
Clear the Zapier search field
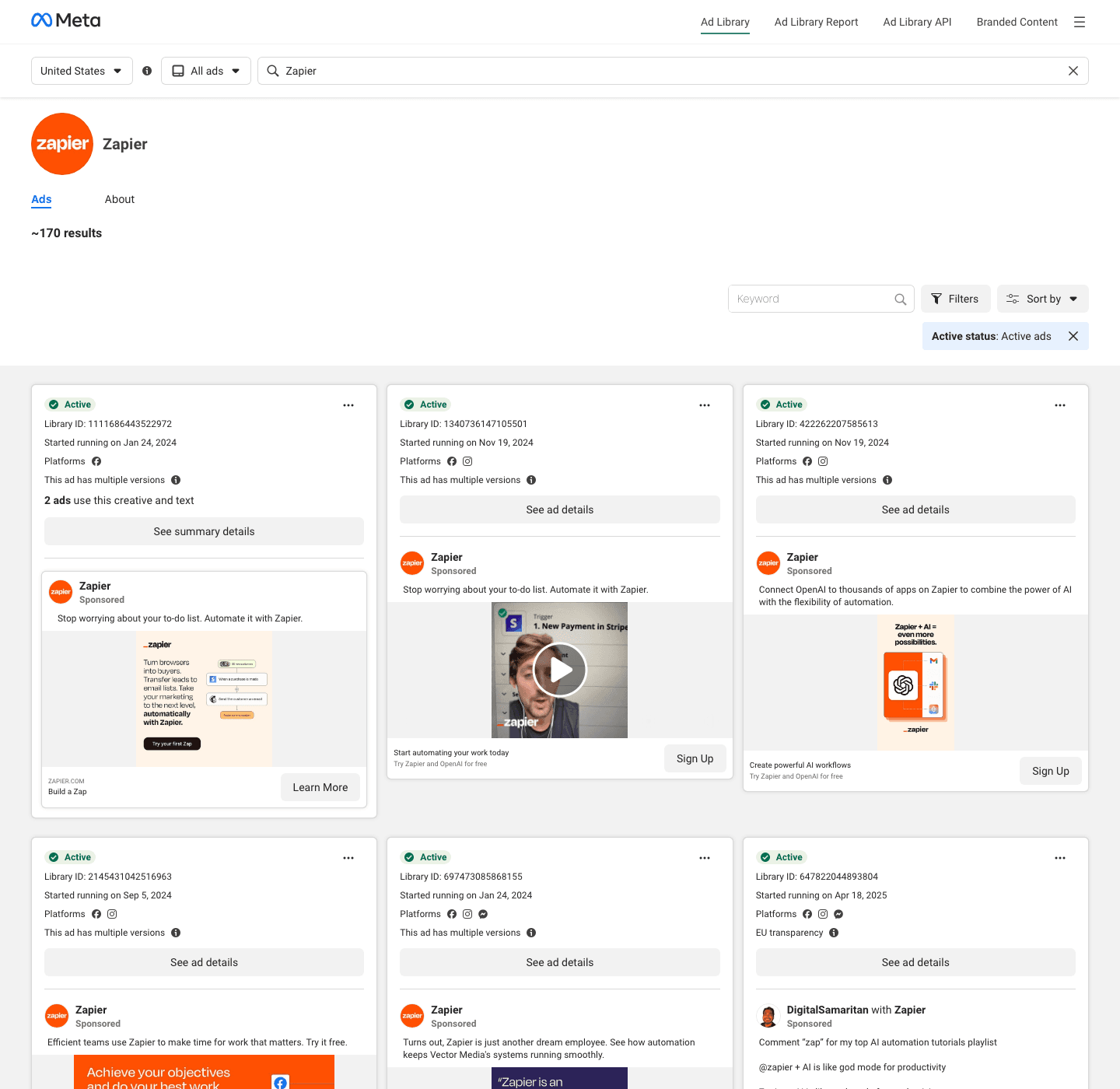pos(1073,71)
